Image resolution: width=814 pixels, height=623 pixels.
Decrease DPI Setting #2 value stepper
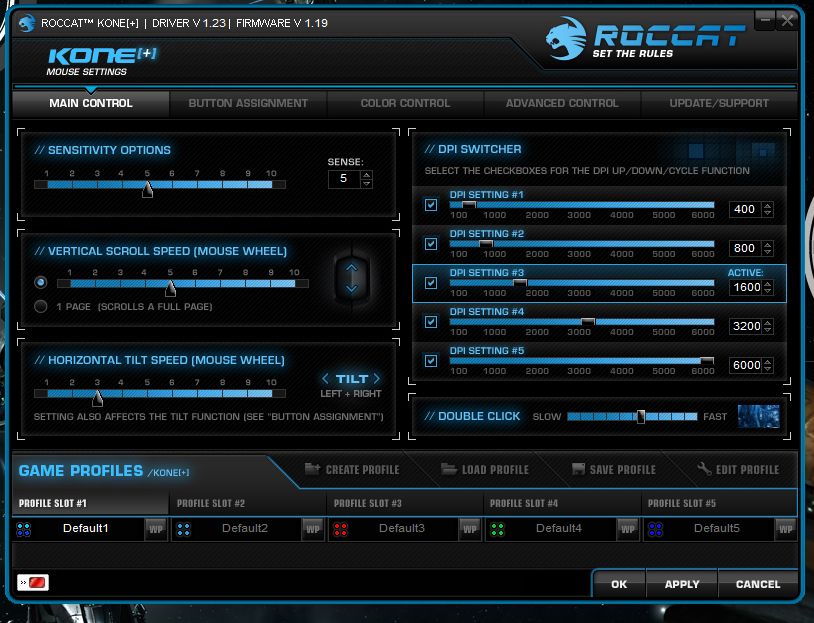[767, 252]
